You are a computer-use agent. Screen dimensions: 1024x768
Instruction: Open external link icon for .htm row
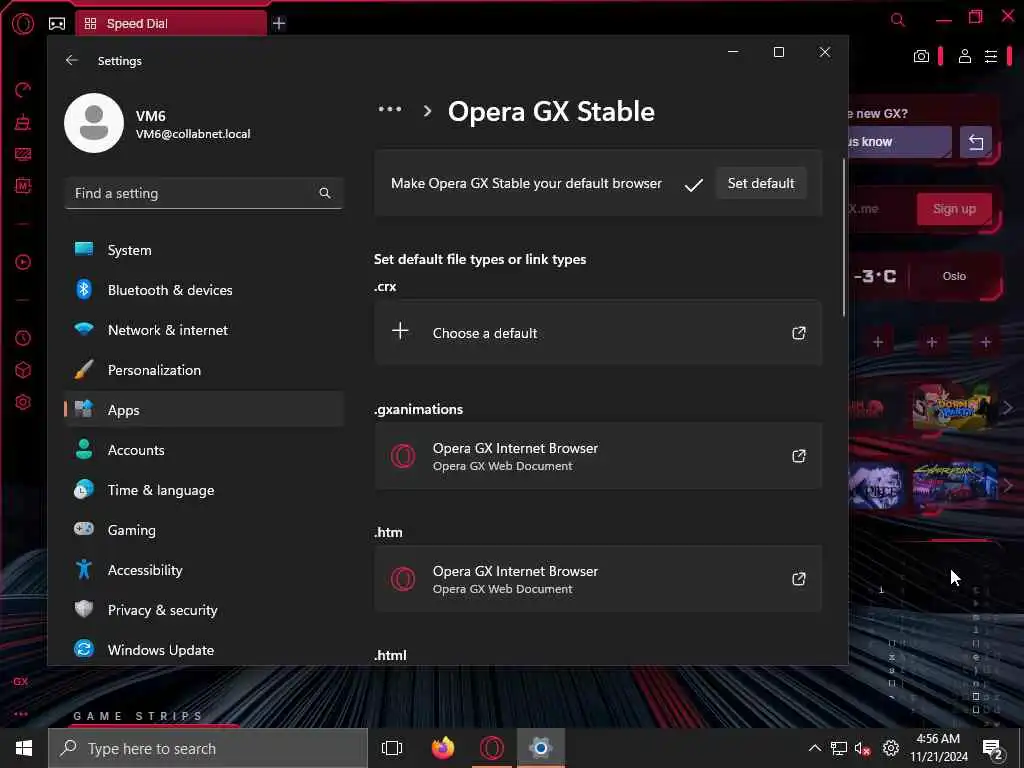799,579
